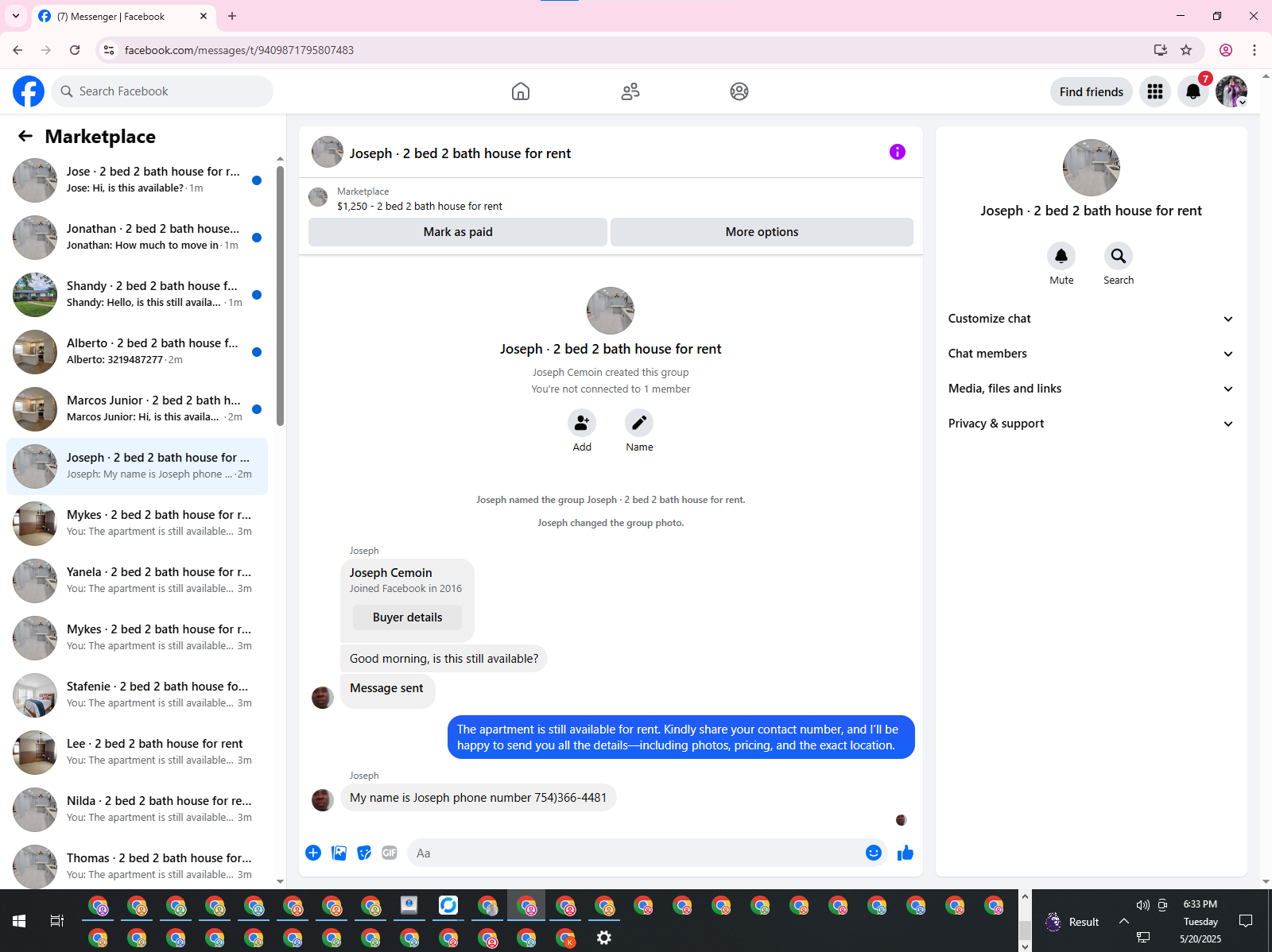Expand Media, files and links section
The height and width of the screenshot is (952, 1272).
(x=1092, y=389)
